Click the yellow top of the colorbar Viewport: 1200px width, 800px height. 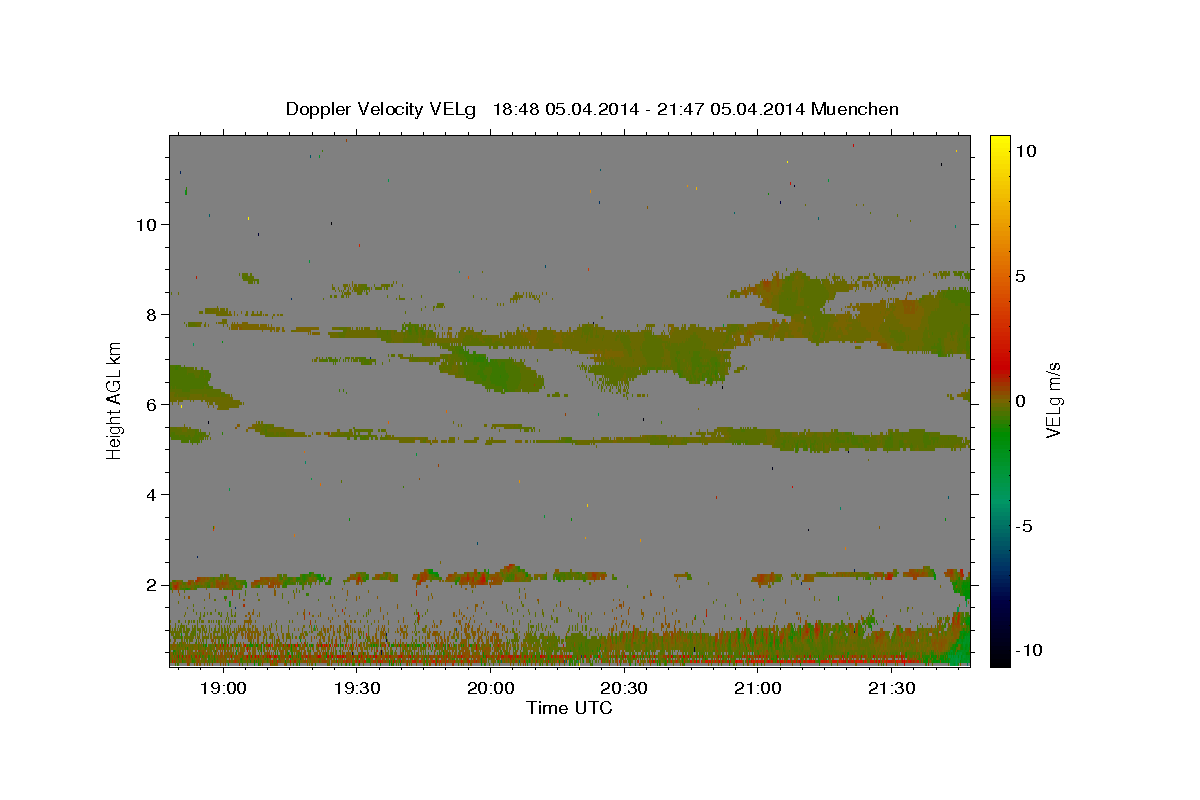click(999, 145)
